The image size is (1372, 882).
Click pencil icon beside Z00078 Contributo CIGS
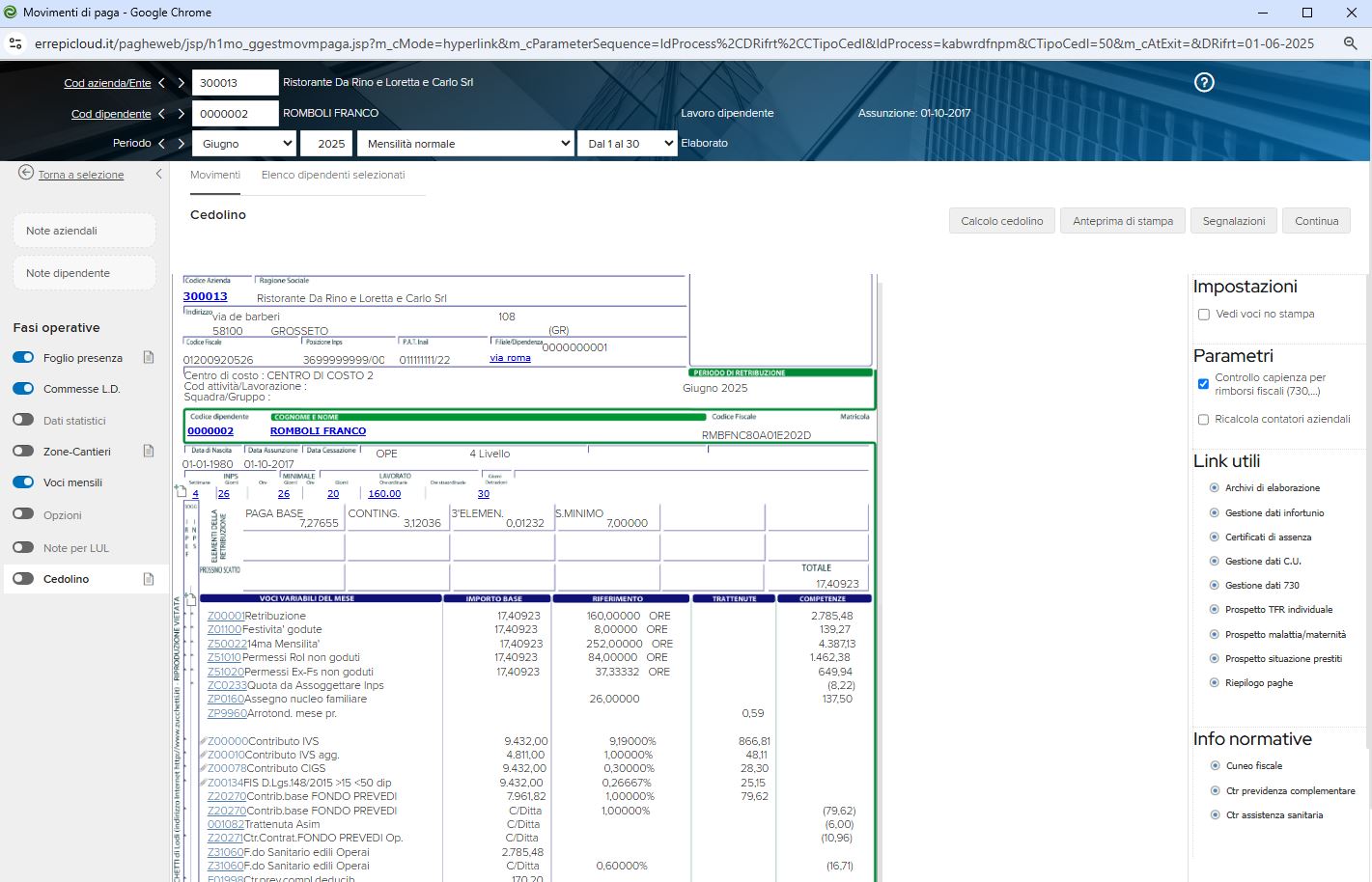[x=204, y=768]
